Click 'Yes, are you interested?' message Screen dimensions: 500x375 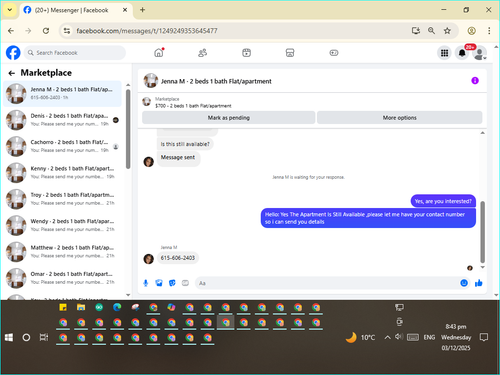[443, 201]
